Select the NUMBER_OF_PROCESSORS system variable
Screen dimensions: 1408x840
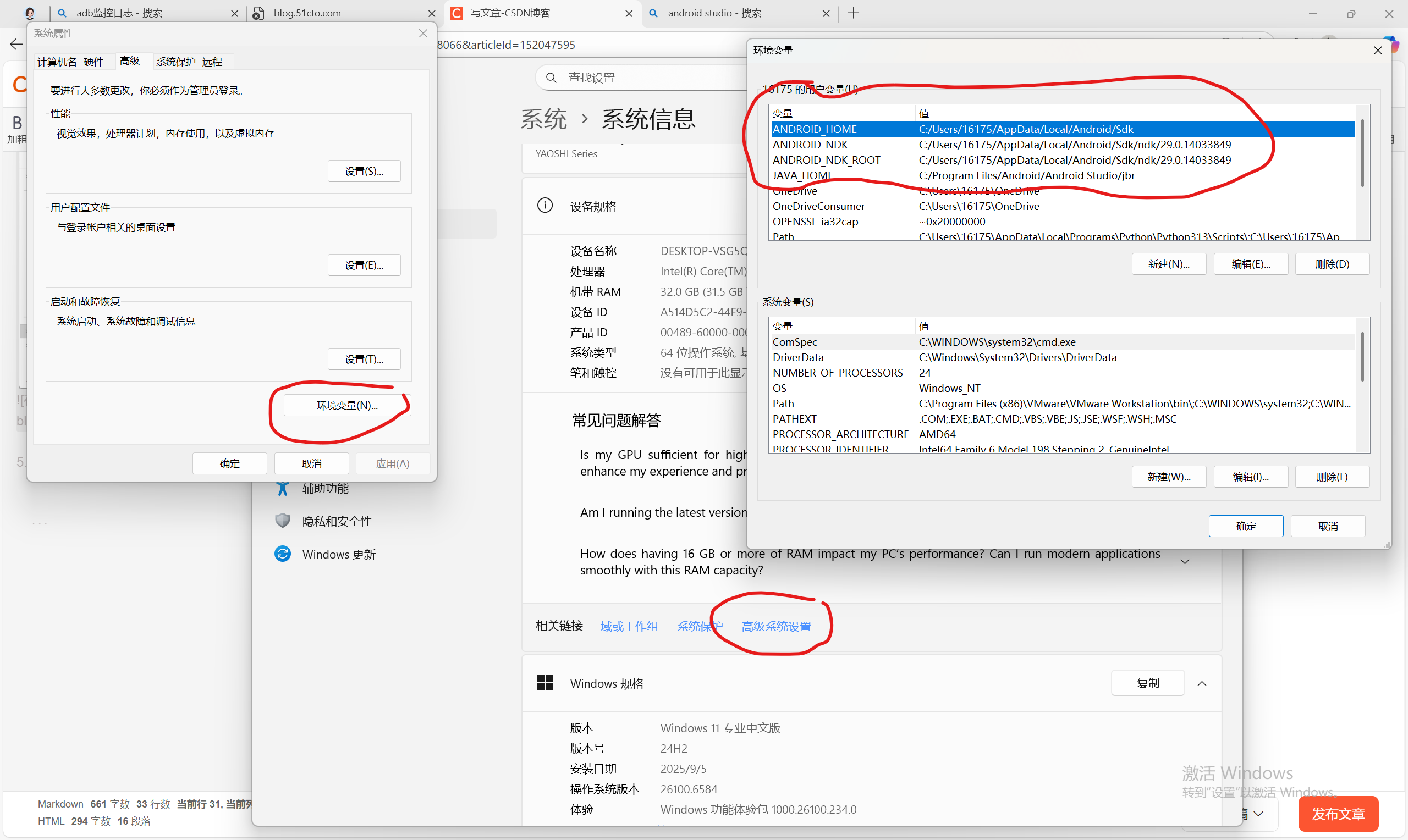tap(1063, 373)
